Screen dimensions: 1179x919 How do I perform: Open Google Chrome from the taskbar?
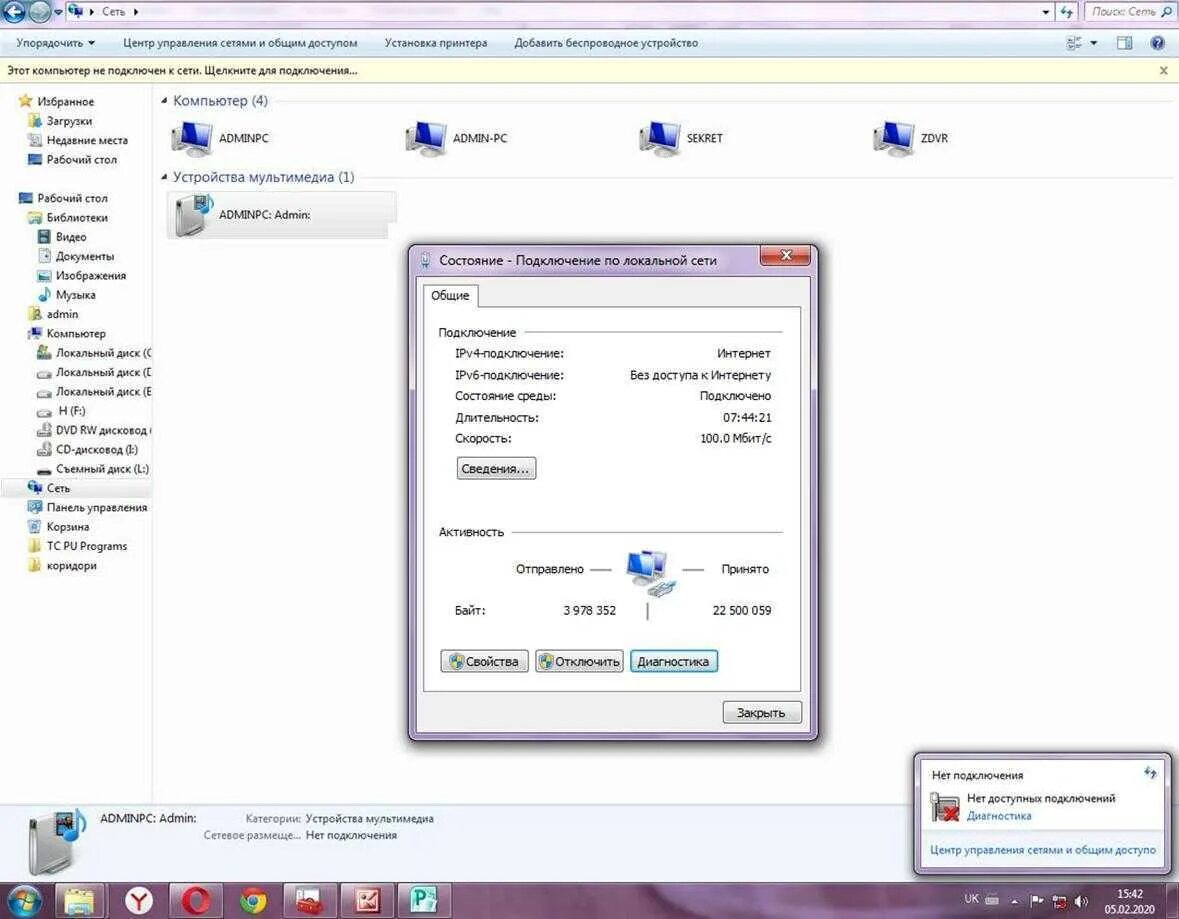pyautogui.click(x=253, y=901)
